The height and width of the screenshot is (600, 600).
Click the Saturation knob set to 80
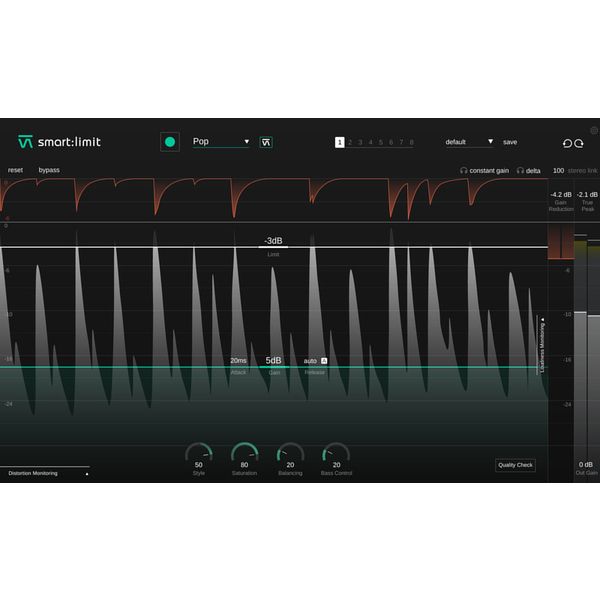click(x=245, y=454)
